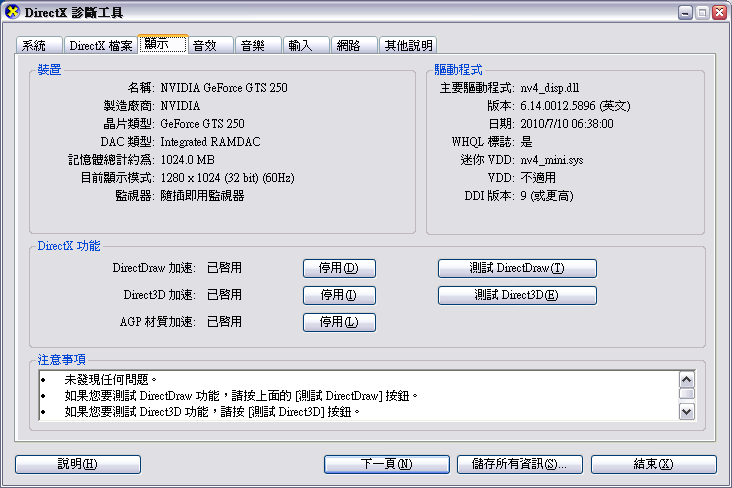Viewport: 732px width, 488px height.
Task: Open the 網路 tab
Action: click(x=354, y=45)
